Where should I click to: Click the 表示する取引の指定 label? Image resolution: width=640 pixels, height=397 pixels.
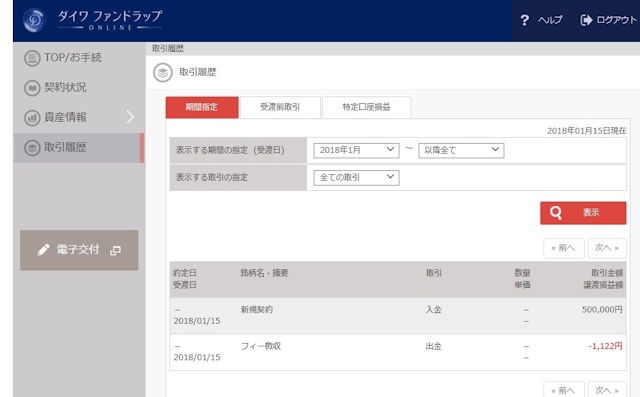(212, 177)
